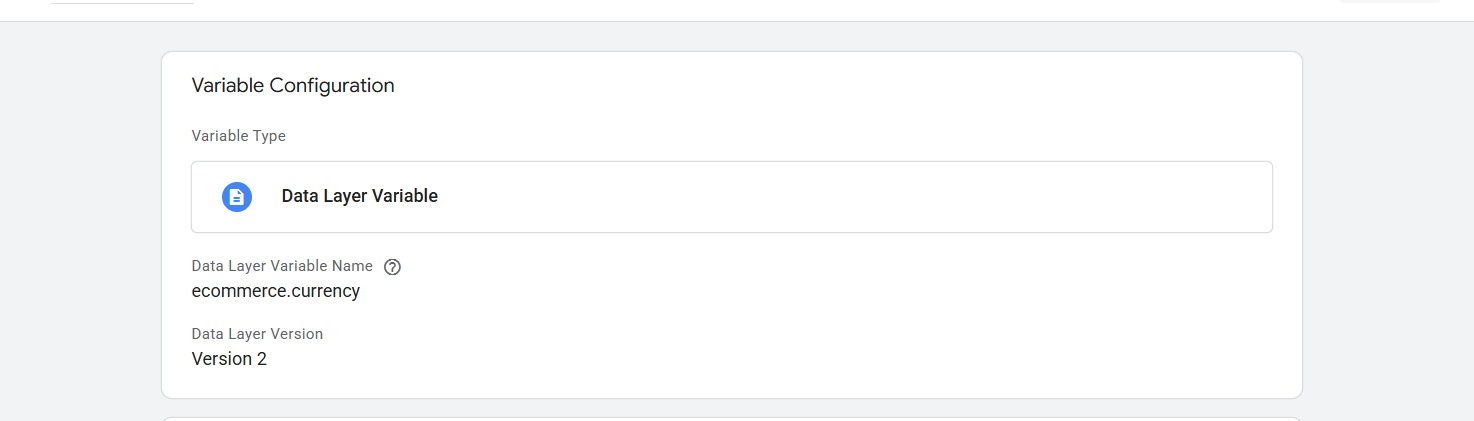Click gray background left of configuration card
Viewport: 1474px width, 421px height.
tap(80, 220)
